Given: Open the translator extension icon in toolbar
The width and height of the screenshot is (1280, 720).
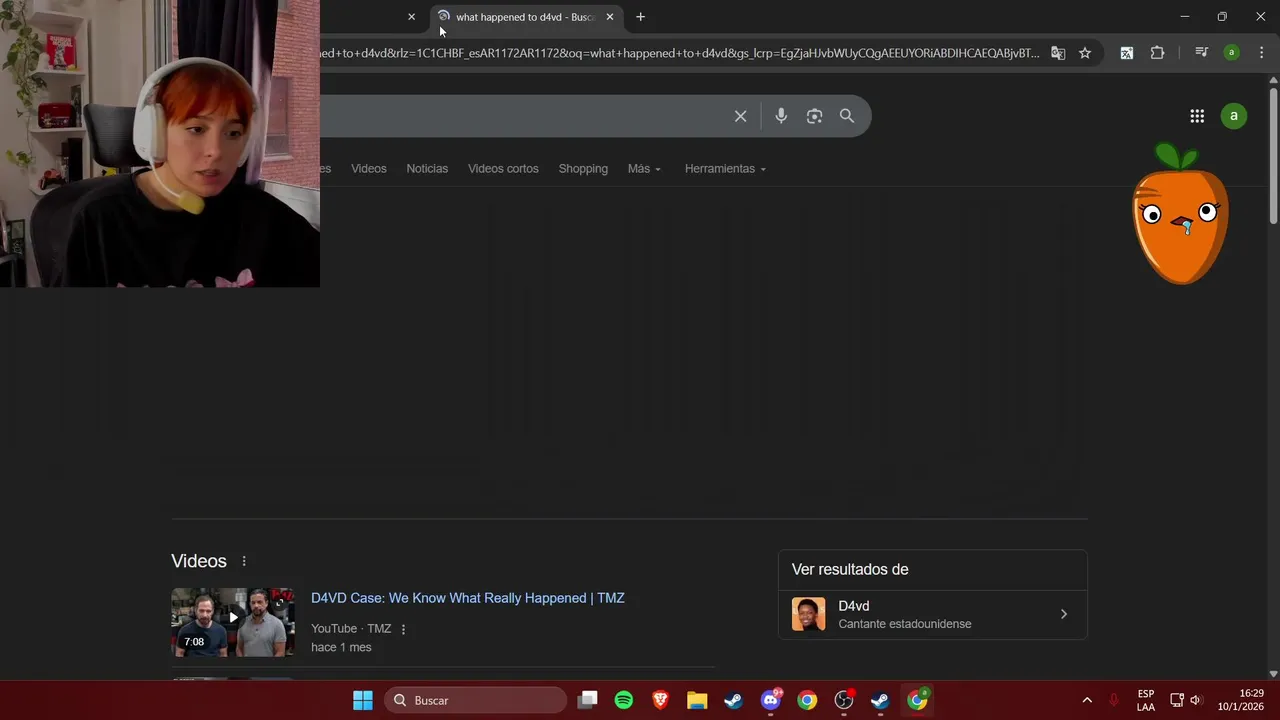Looking at the screenshot, I should point(1127,53).
